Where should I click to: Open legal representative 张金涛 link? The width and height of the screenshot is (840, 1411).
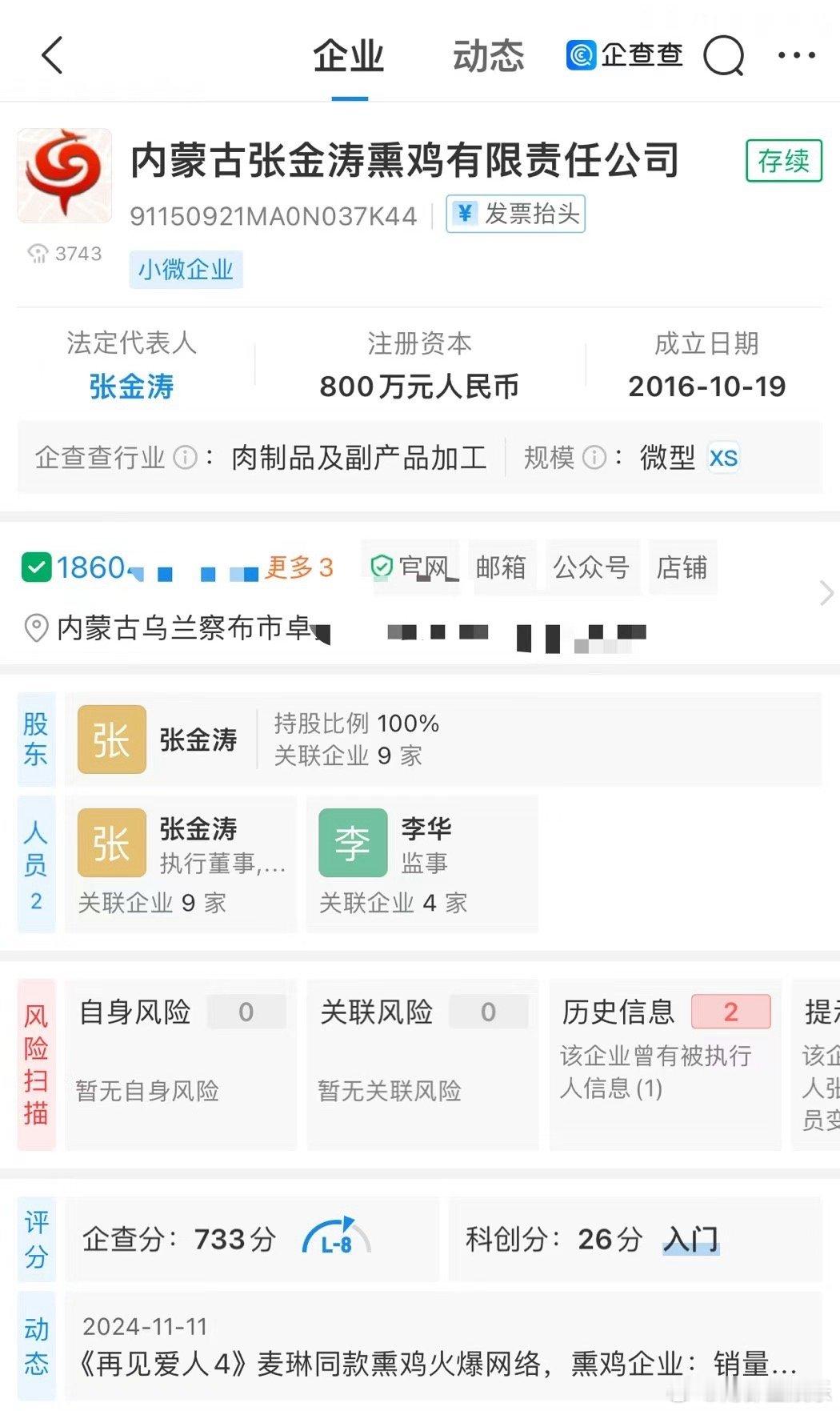pos(131,387)
